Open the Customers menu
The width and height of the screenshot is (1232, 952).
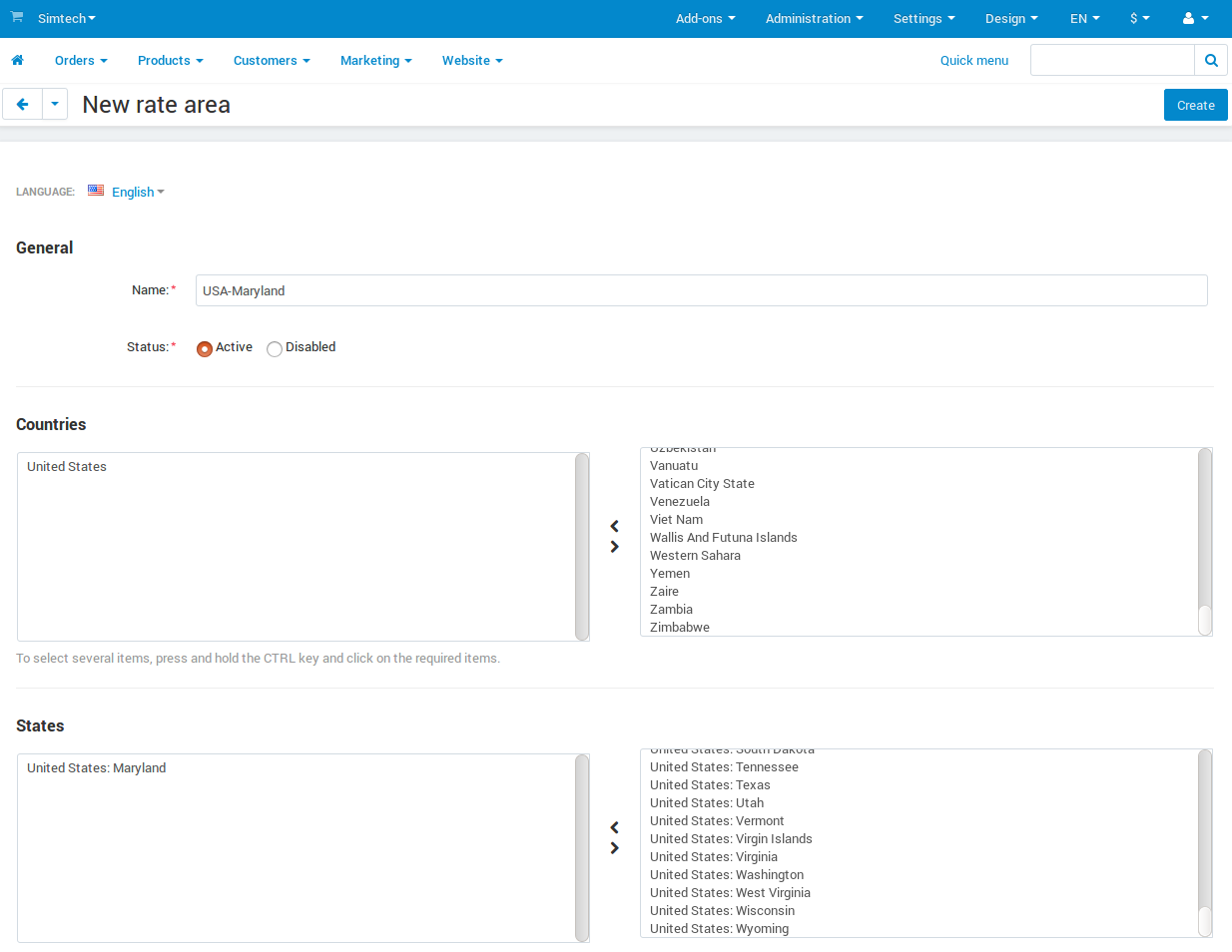(272, 61)
